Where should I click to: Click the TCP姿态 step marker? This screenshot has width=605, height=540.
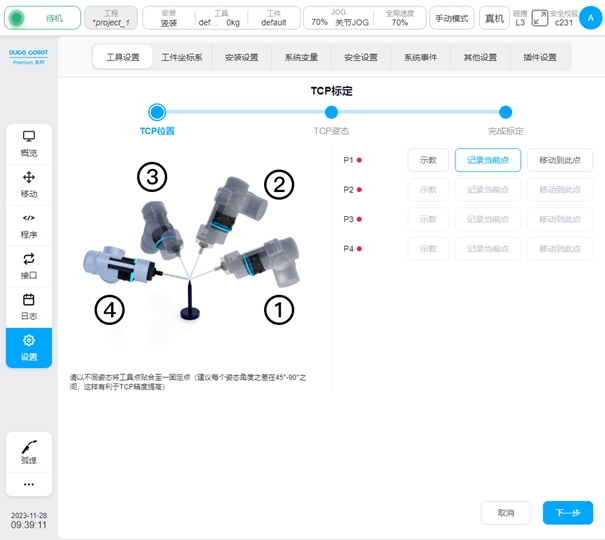(331, 112)
